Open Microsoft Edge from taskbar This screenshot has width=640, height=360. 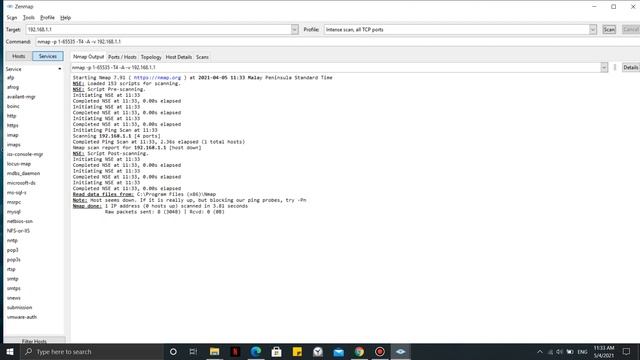(256, 351)
